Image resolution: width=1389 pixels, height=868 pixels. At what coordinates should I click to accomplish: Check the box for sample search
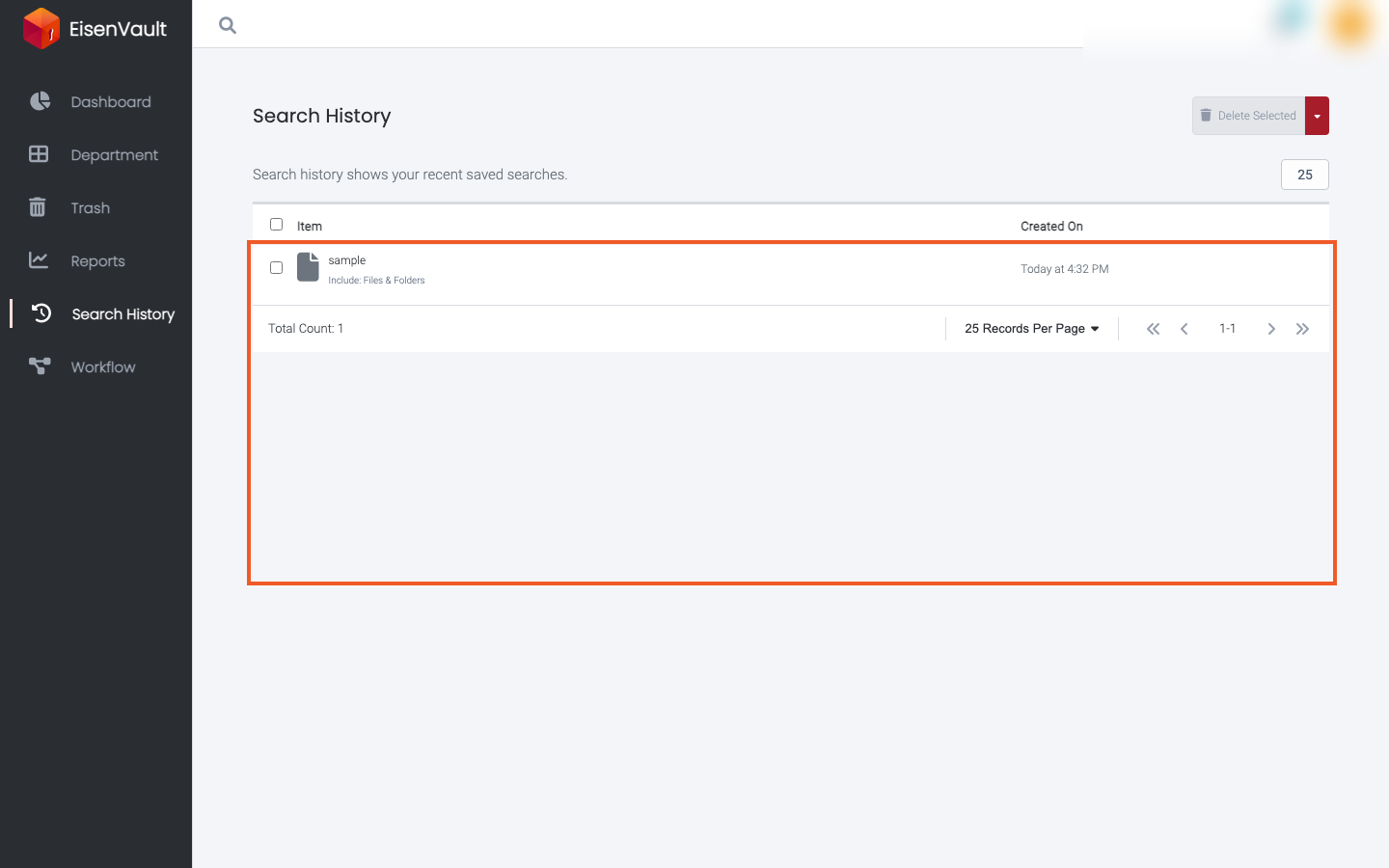pos(277,268)
